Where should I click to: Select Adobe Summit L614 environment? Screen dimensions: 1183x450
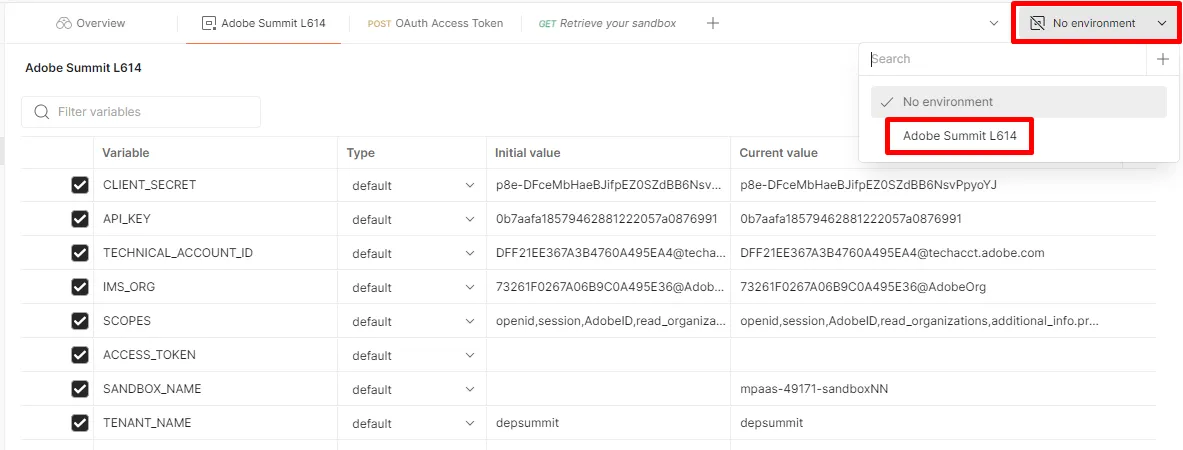coord(960,137)
